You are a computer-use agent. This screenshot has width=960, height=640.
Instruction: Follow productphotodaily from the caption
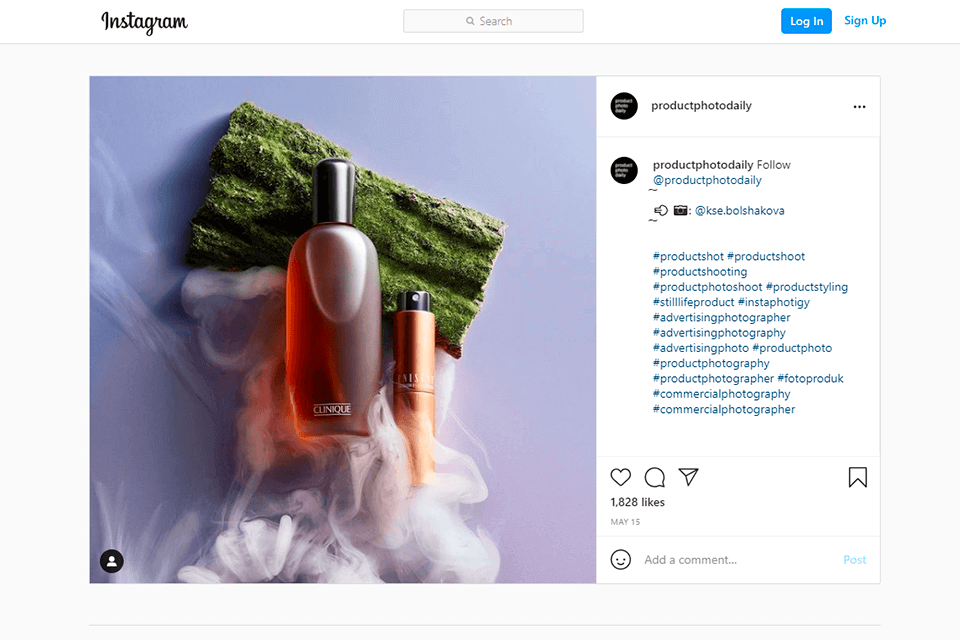coord(773,165)
